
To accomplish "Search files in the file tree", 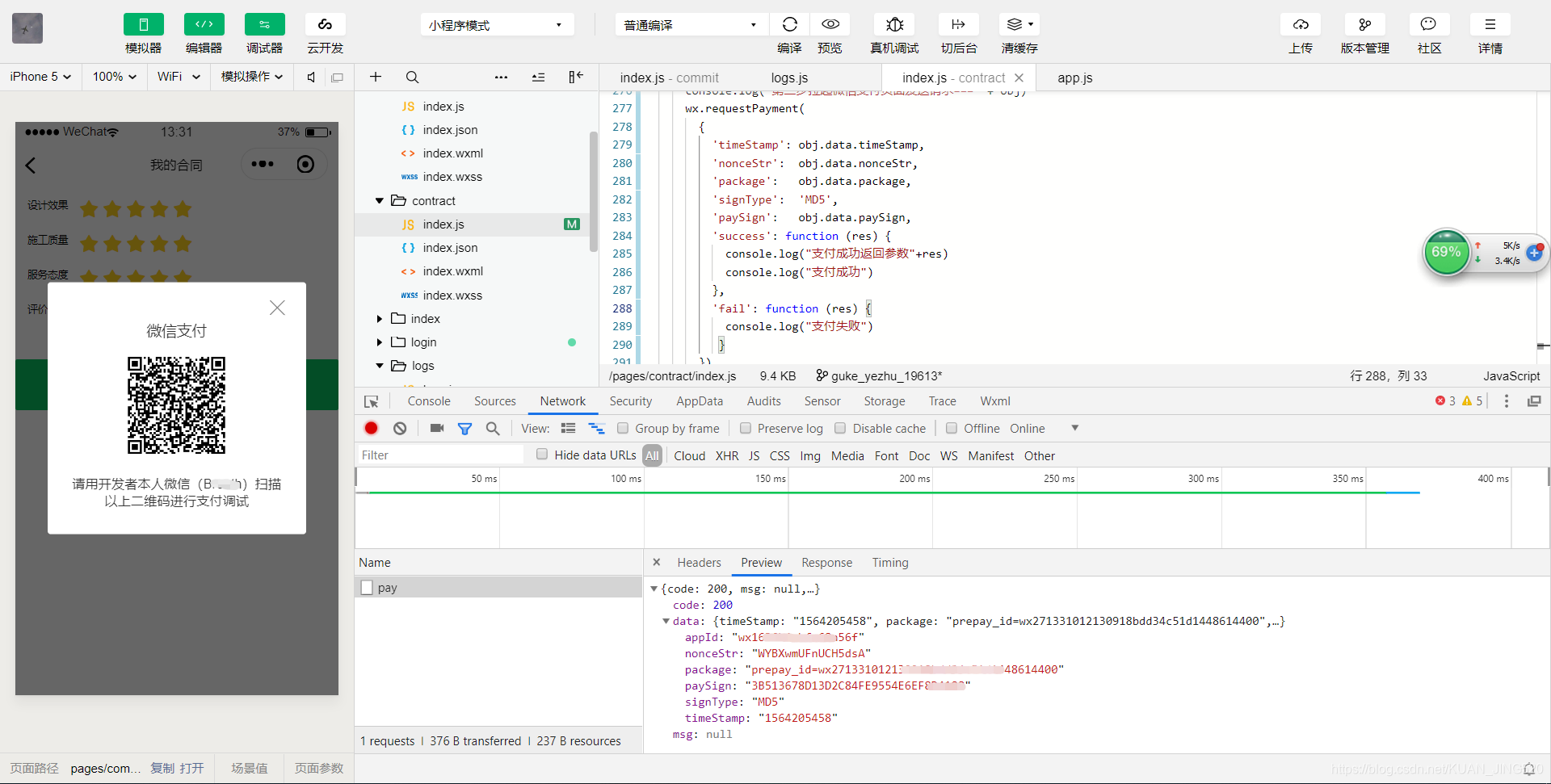I will coord(412,77).
